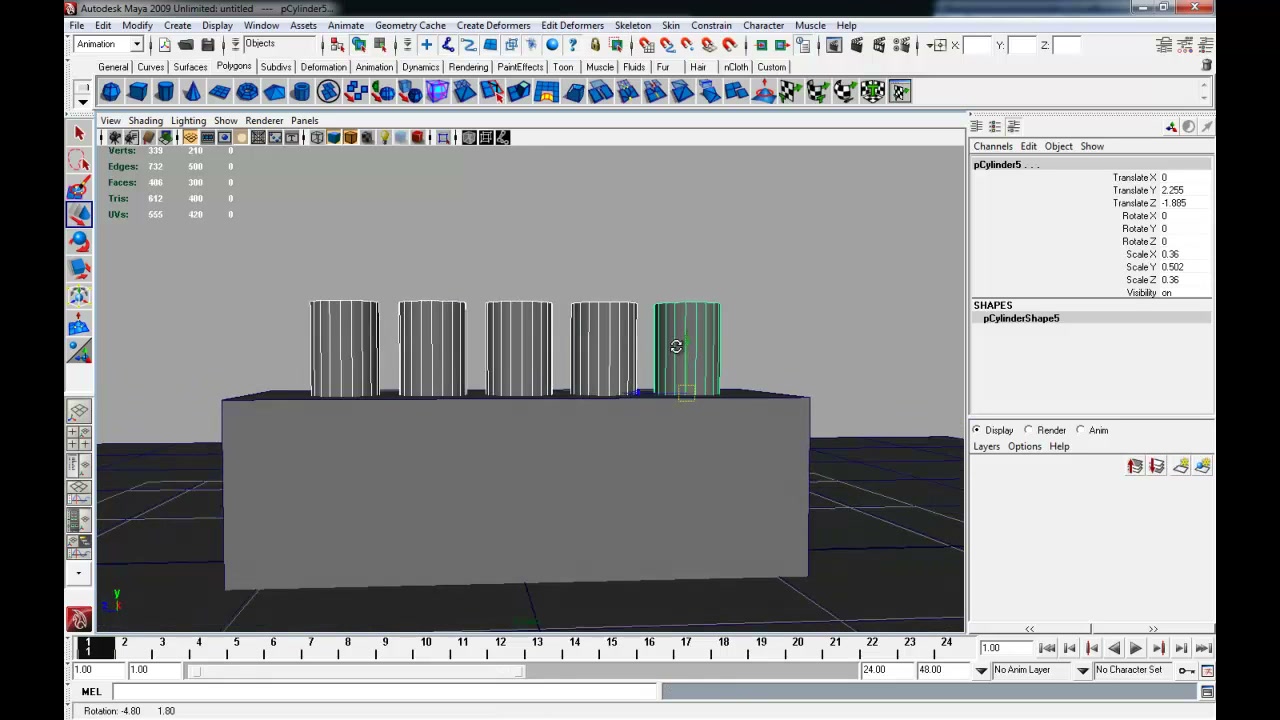Open the Channels menu in Channel Box
This screenshot has height=720, width=1280.
pos(993,146)
